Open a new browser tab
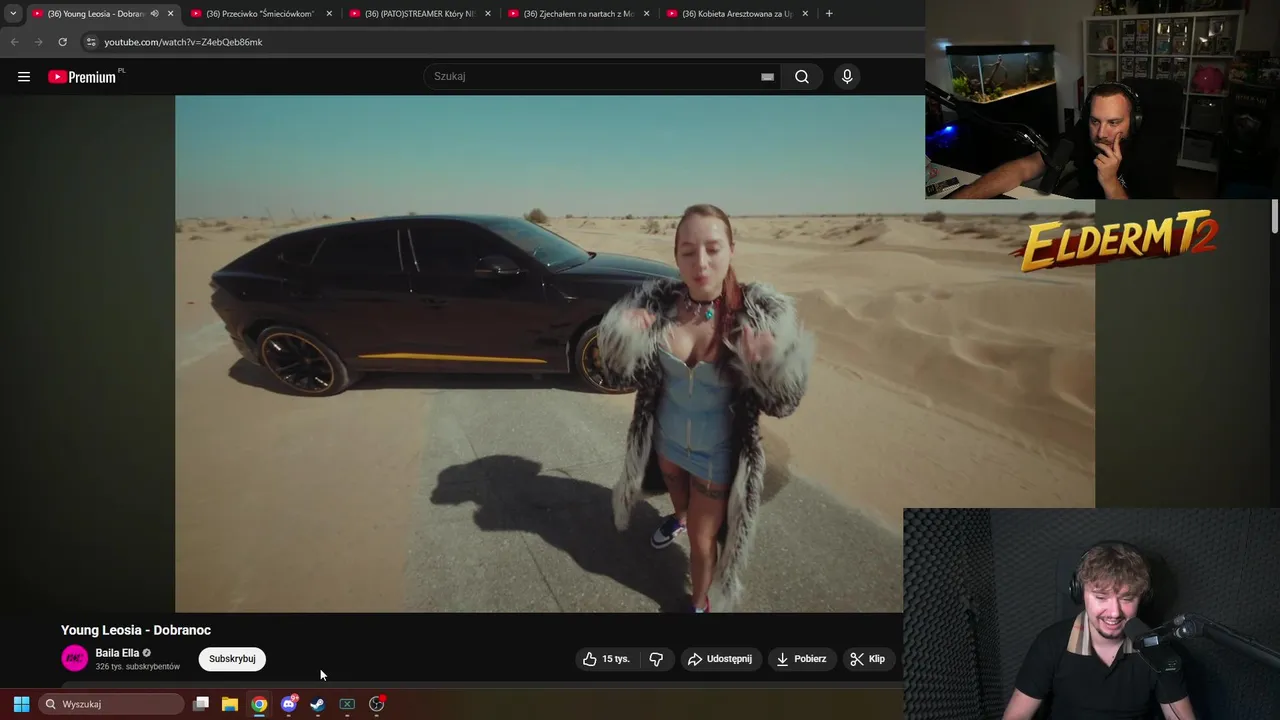 [x=829, y=14]
